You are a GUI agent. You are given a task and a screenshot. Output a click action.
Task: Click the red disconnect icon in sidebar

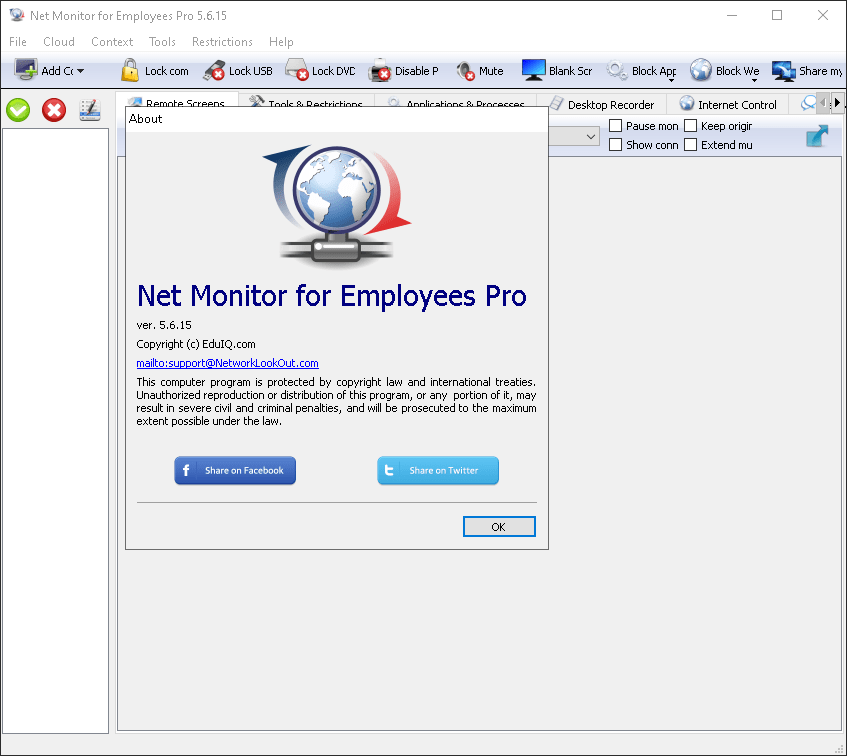click(53, 110)
